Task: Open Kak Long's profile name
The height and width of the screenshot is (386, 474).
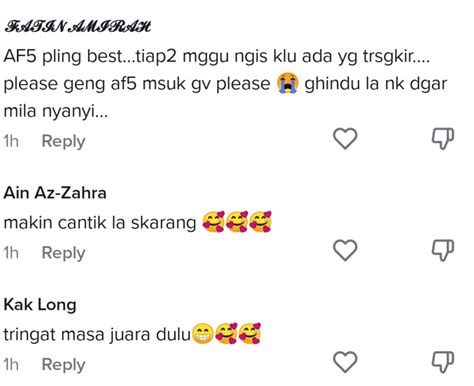Action: point(40,305)
